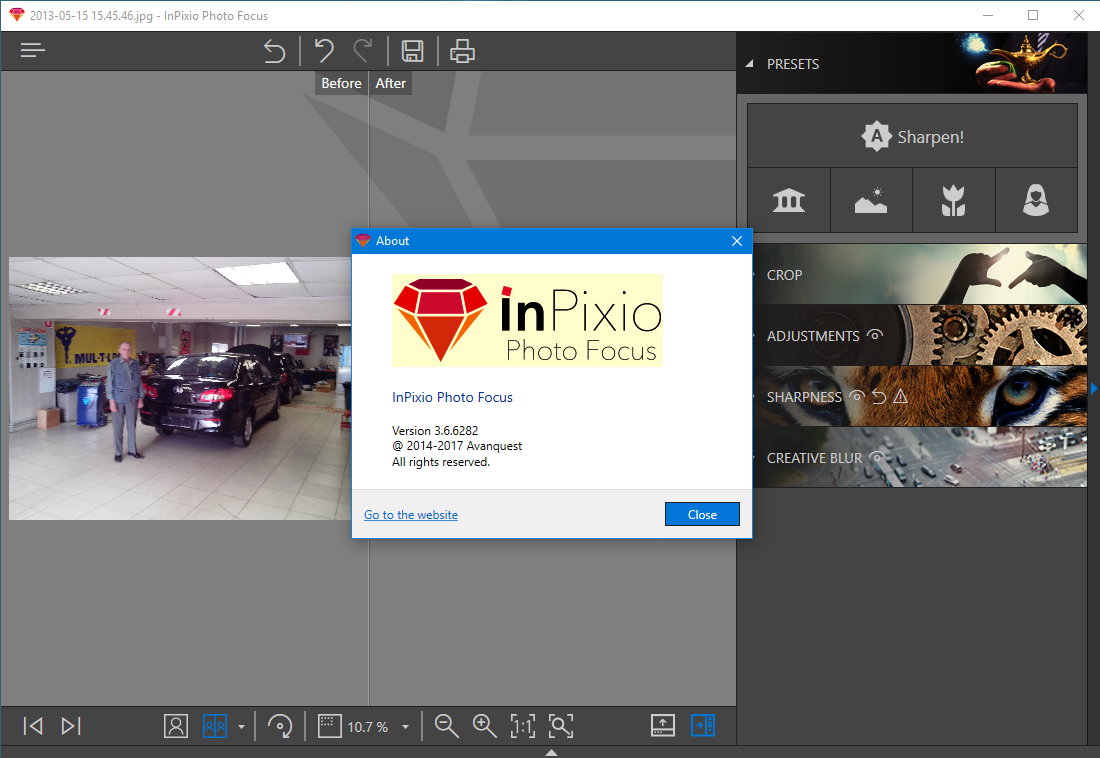Open the 10.7 % zoom dropdown

point(405,726)
